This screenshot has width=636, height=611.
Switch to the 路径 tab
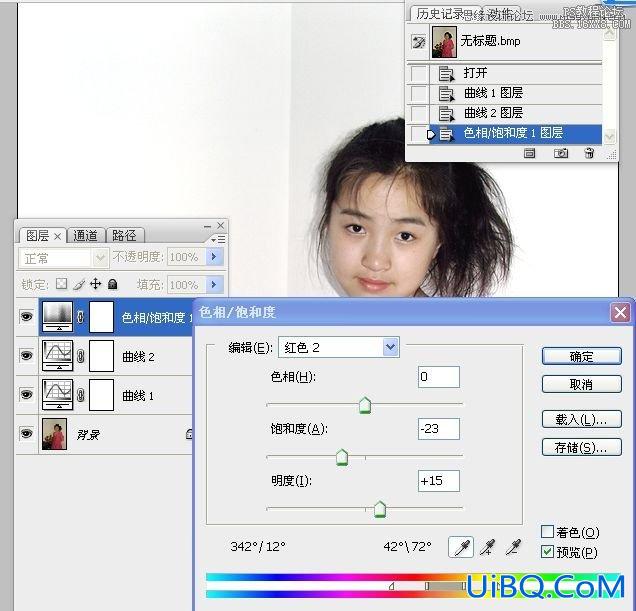124,236
